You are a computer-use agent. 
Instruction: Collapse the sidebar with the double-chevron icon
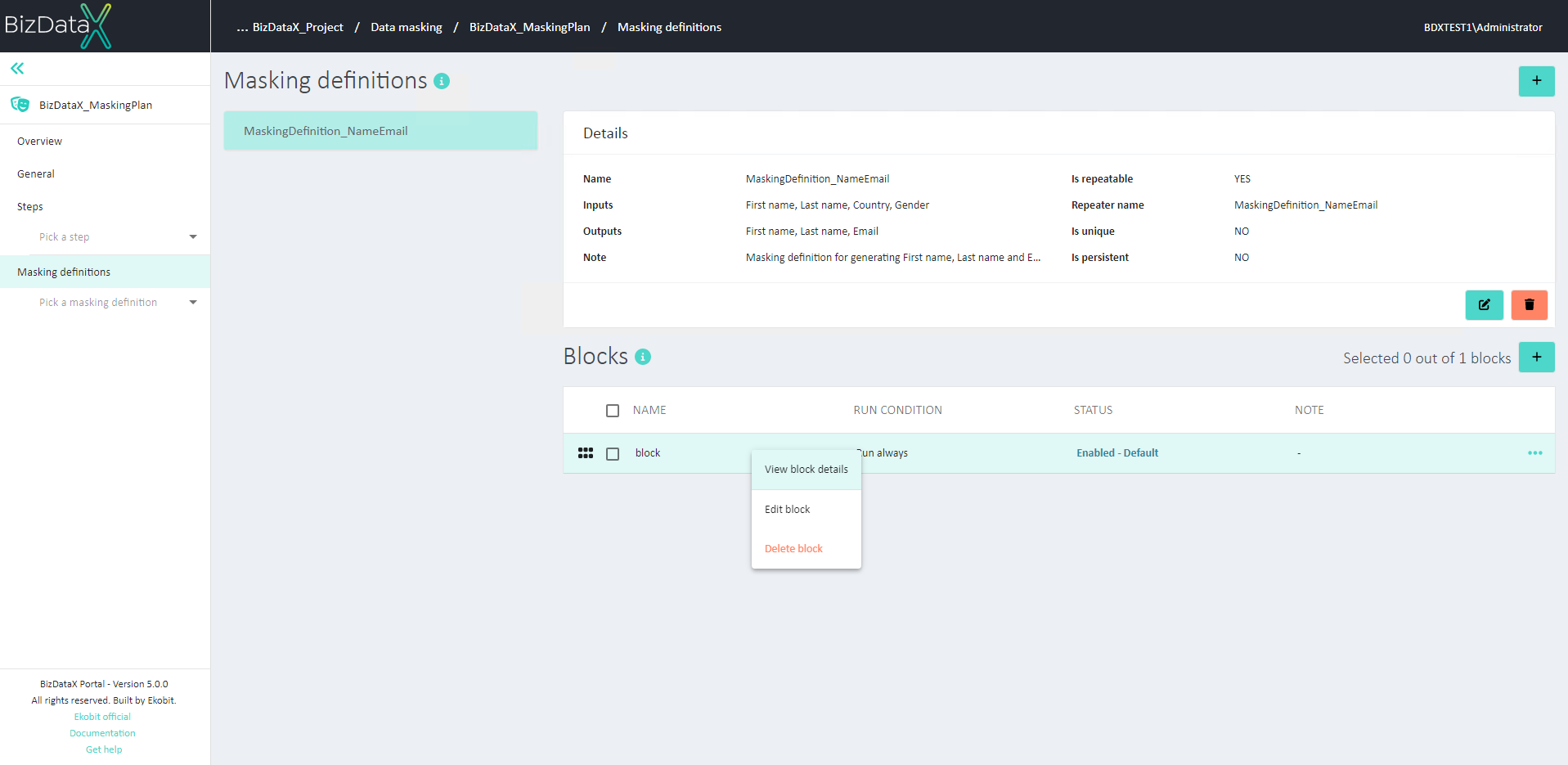17,69
